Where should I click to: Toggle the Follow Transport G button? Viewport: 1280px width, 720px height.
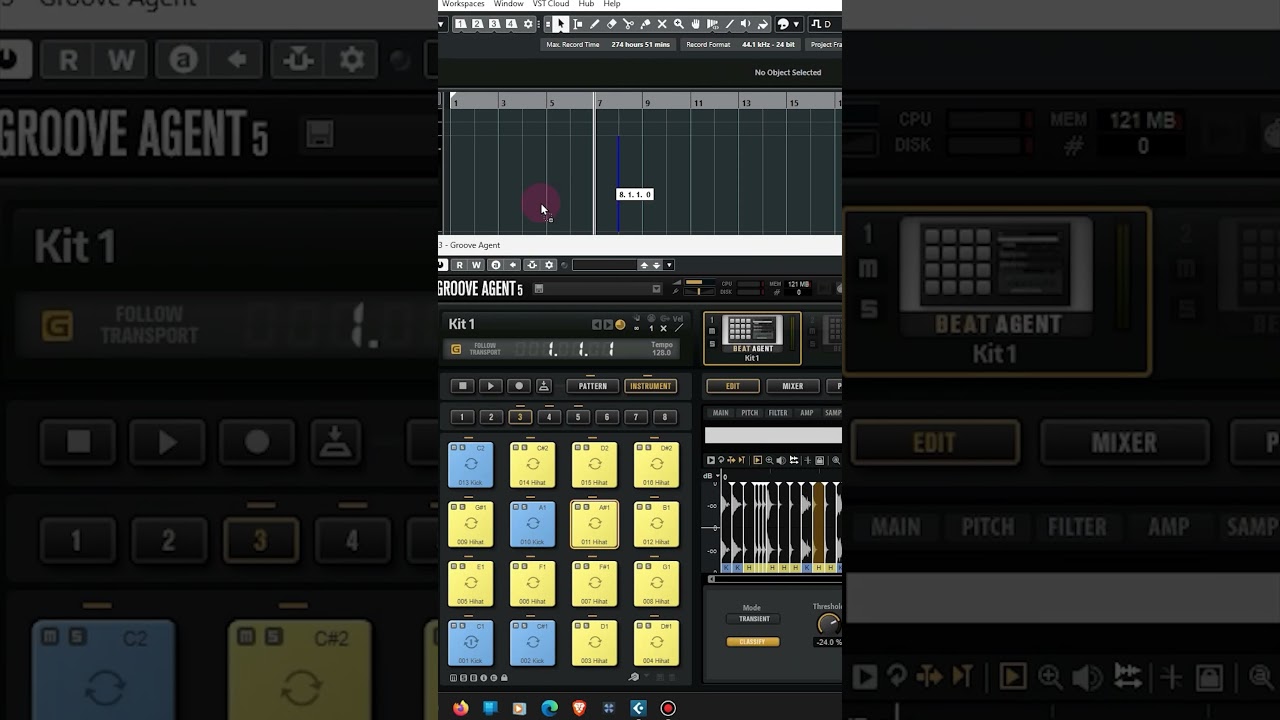coord(456,350)
